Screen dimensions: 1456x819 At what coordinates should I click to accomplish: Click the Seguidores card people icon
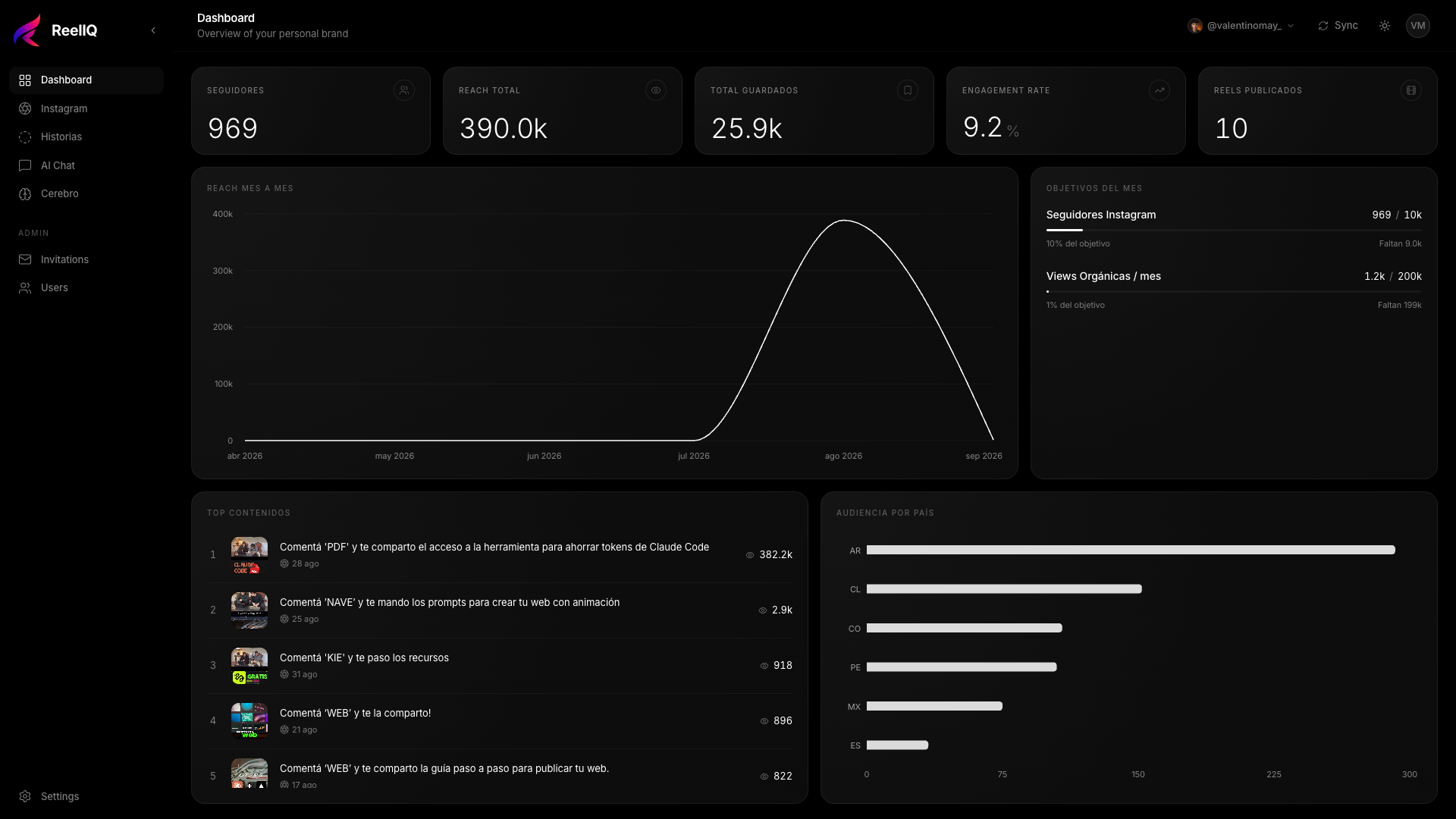tap(404, 90)
